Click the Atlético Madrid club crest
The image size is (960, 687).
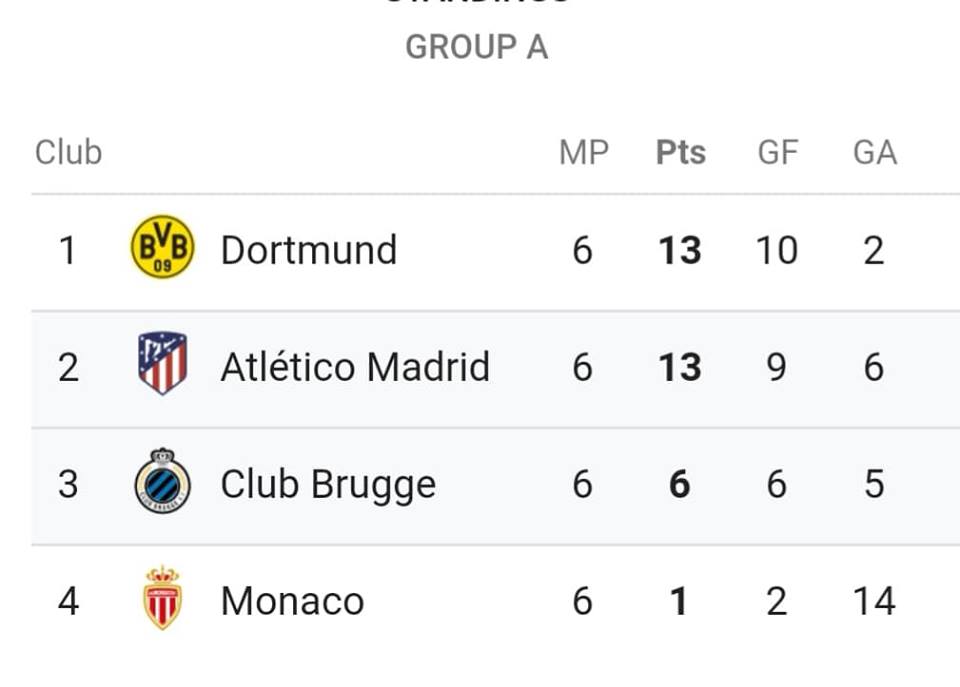[x=162, y=363]
